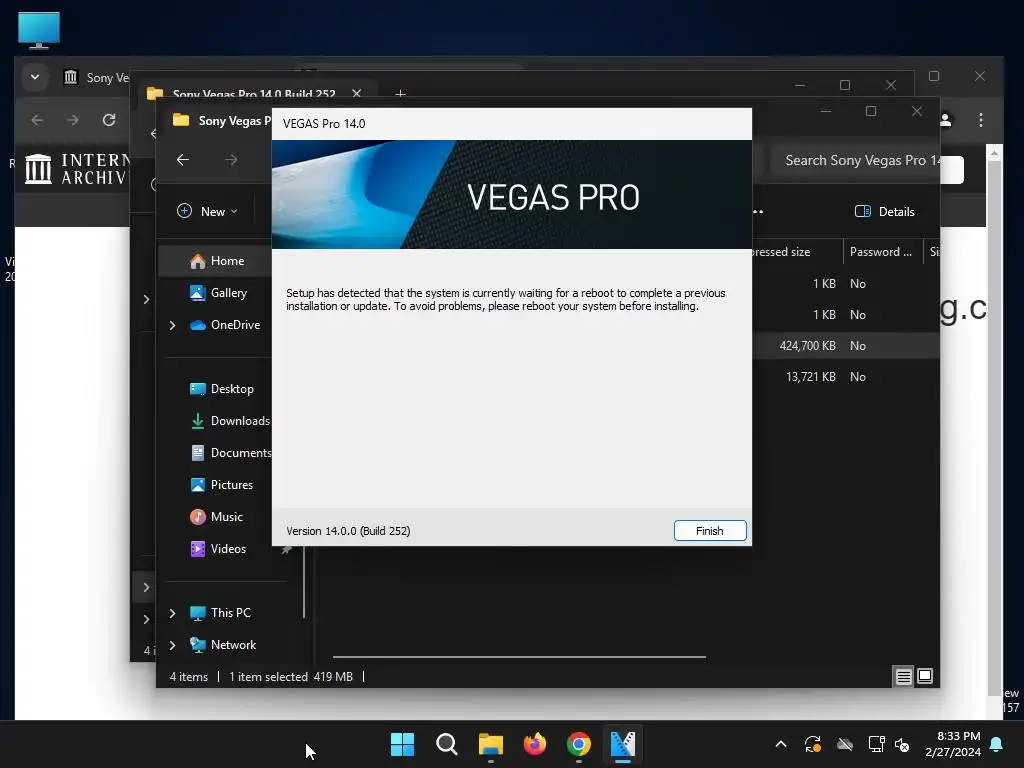This screenshot has height=768, width=1024.
Task: Open the New dropdown in File Explorer
Action: coord(208,212)
